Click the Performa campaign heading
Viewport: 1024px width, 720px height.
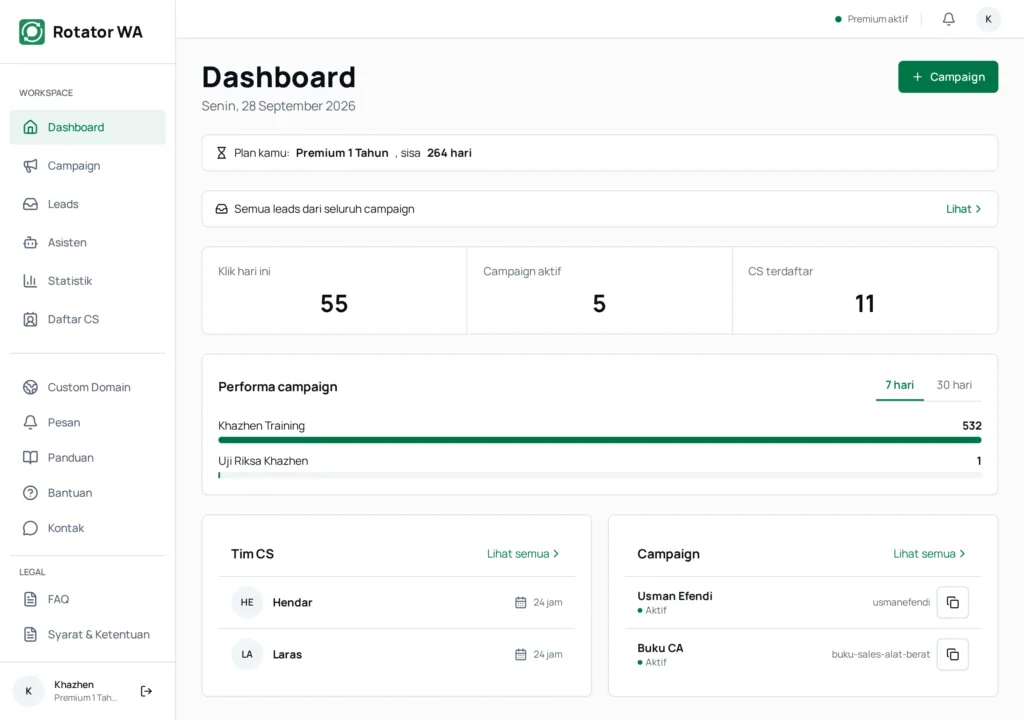click(x=278, y=387)
